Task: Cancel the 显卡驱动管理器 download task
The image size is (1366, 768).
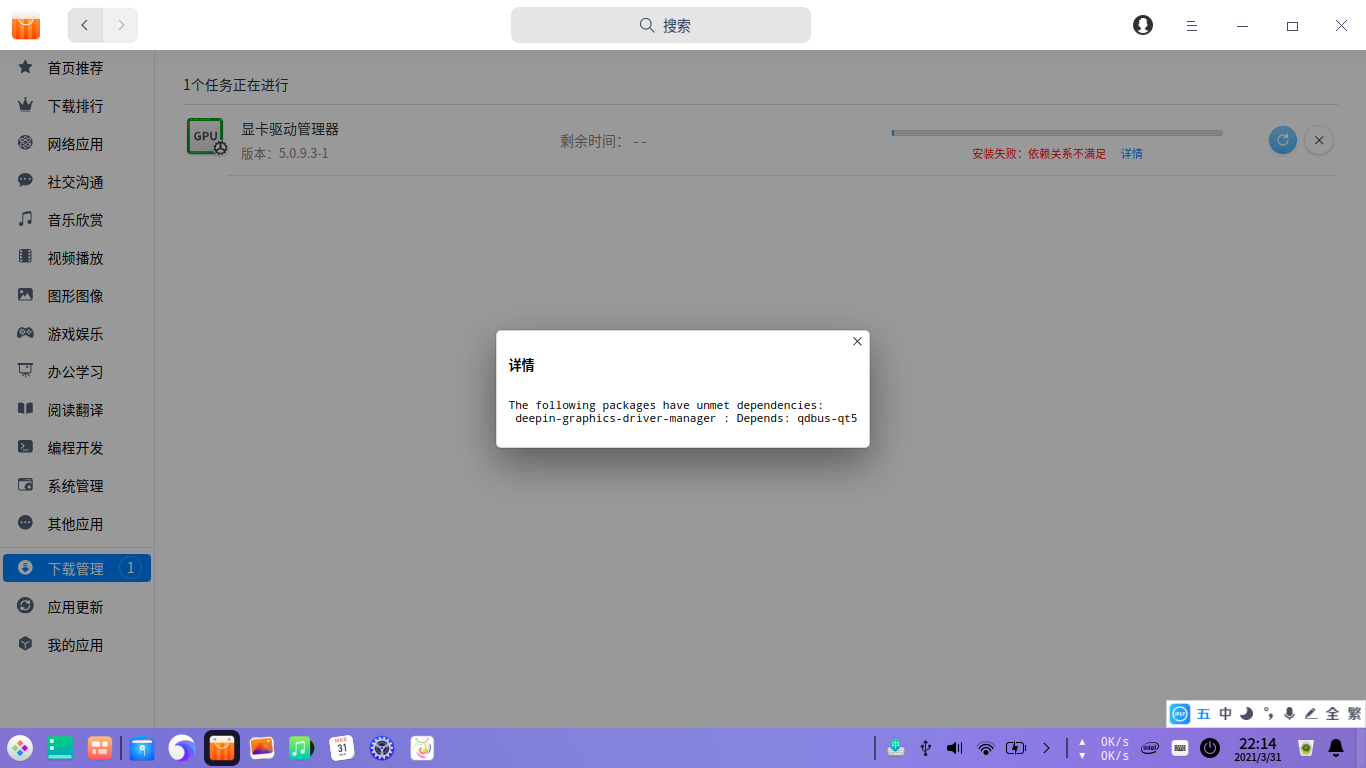Action: click(x=1319, y=140)
